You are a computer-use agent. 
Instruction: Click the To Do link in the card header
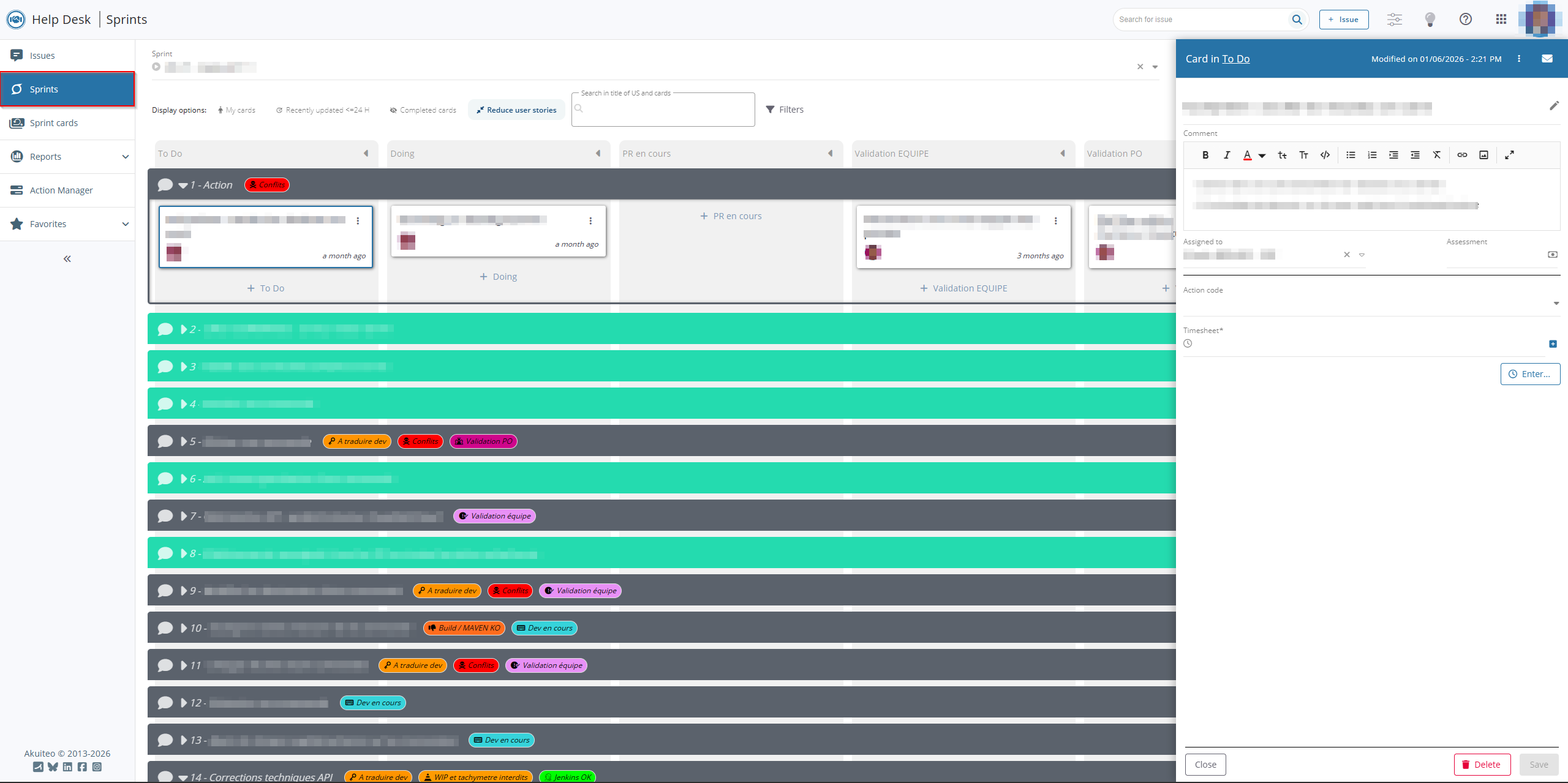click(1235, 59)
